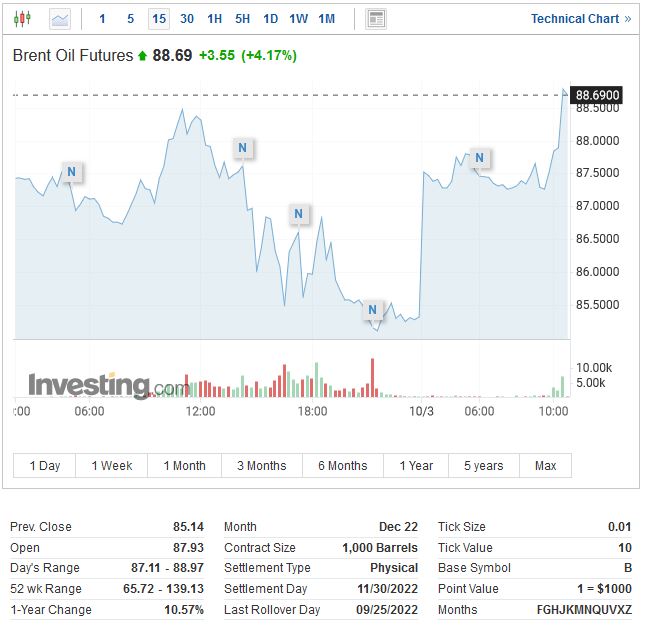
Task: Switch to candlestick chart type icon
Action: click(24, 19)
